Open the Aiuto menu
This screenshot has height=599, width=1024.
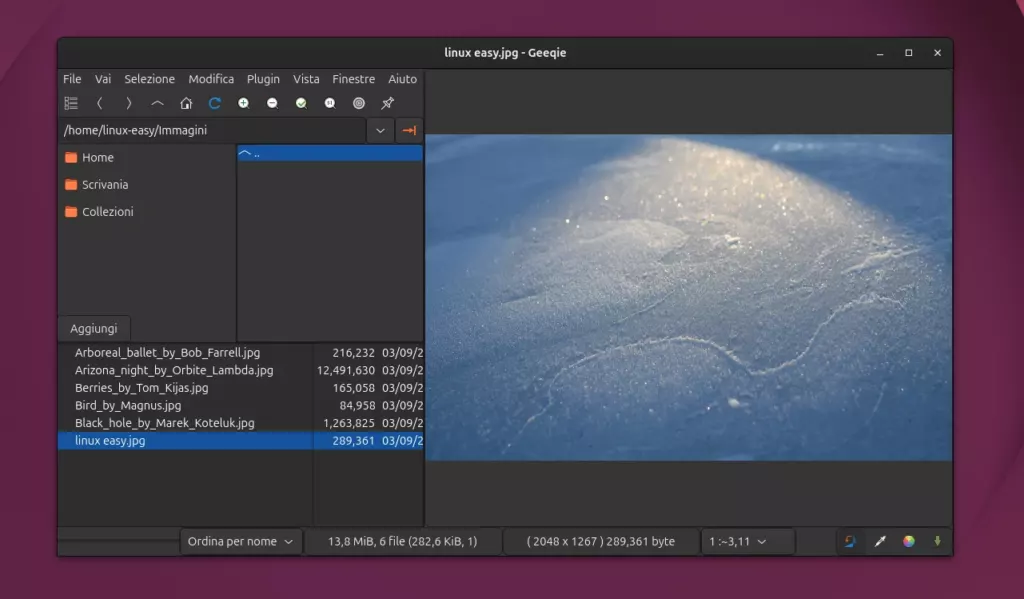tap(402, 79)
